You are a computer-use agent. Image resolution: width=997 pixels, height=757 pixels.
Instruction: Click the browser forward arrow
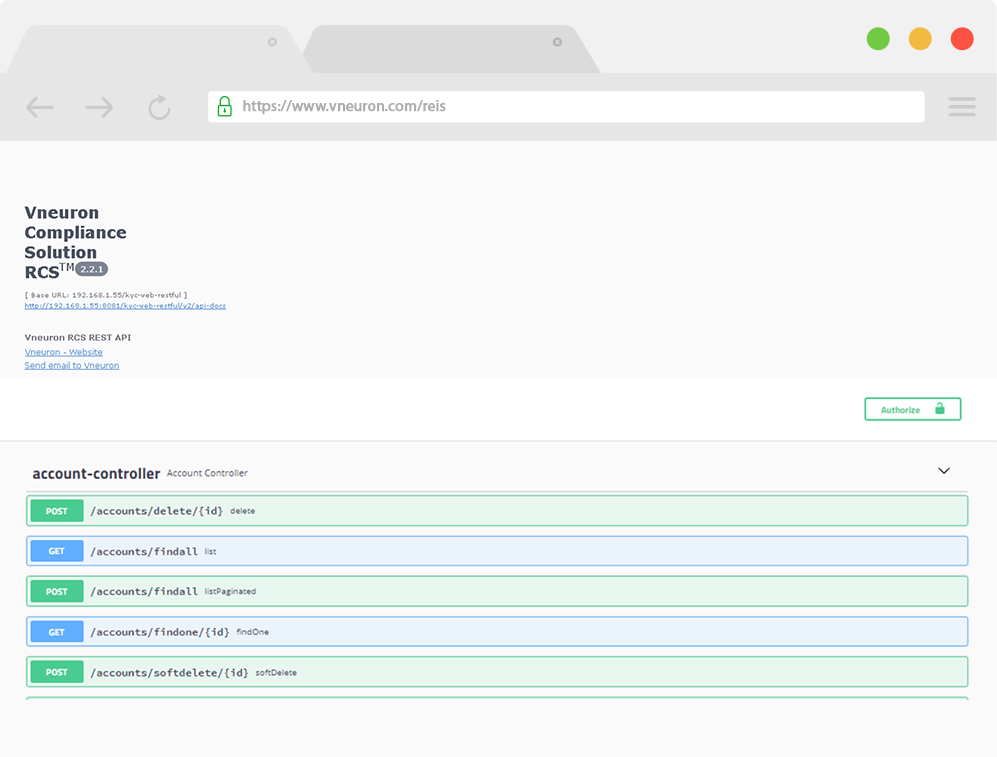tap(99, 107)
